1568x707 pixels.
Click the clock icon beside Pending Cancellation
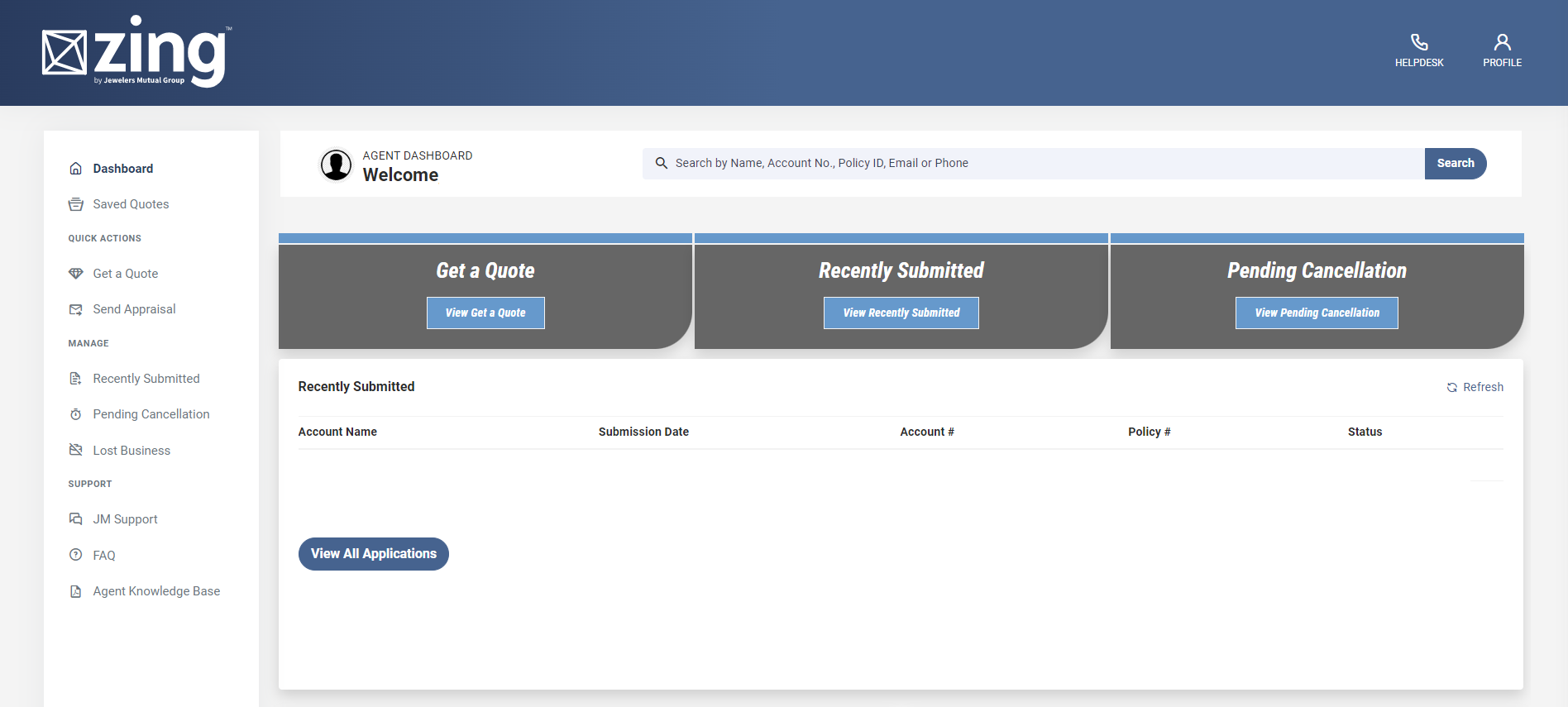(x=76, y=414)
